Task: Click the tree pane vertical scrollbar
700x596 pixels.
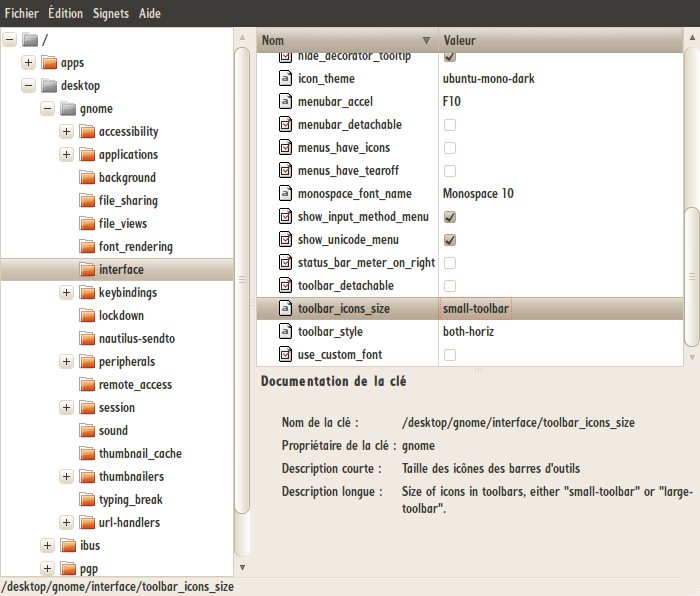Action: pos(242,280)
